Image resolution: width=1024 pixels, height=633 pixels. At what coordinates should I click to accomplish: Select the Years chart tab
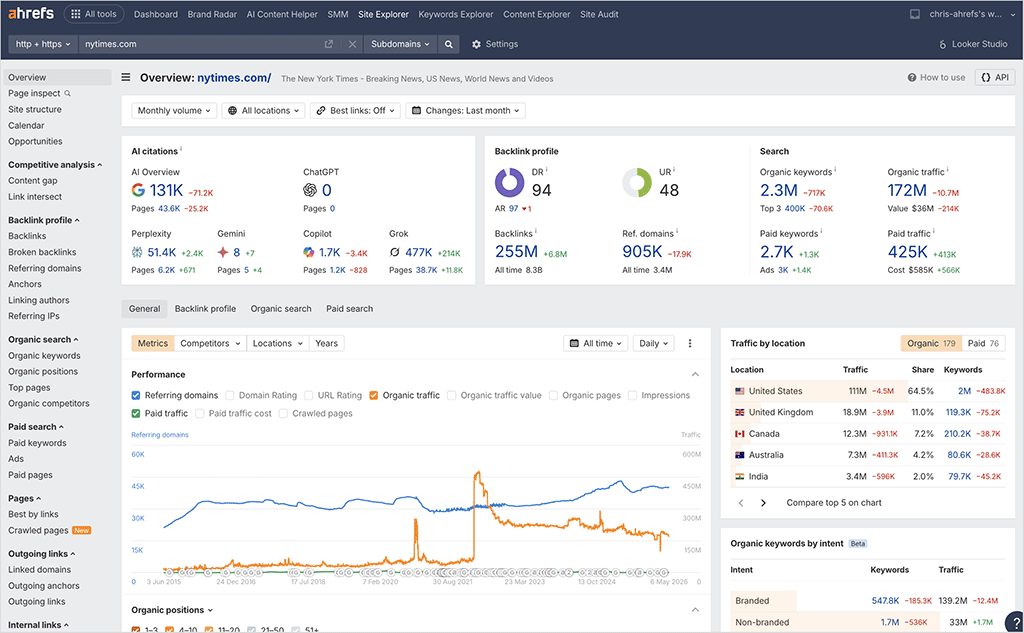pos(327,343)
